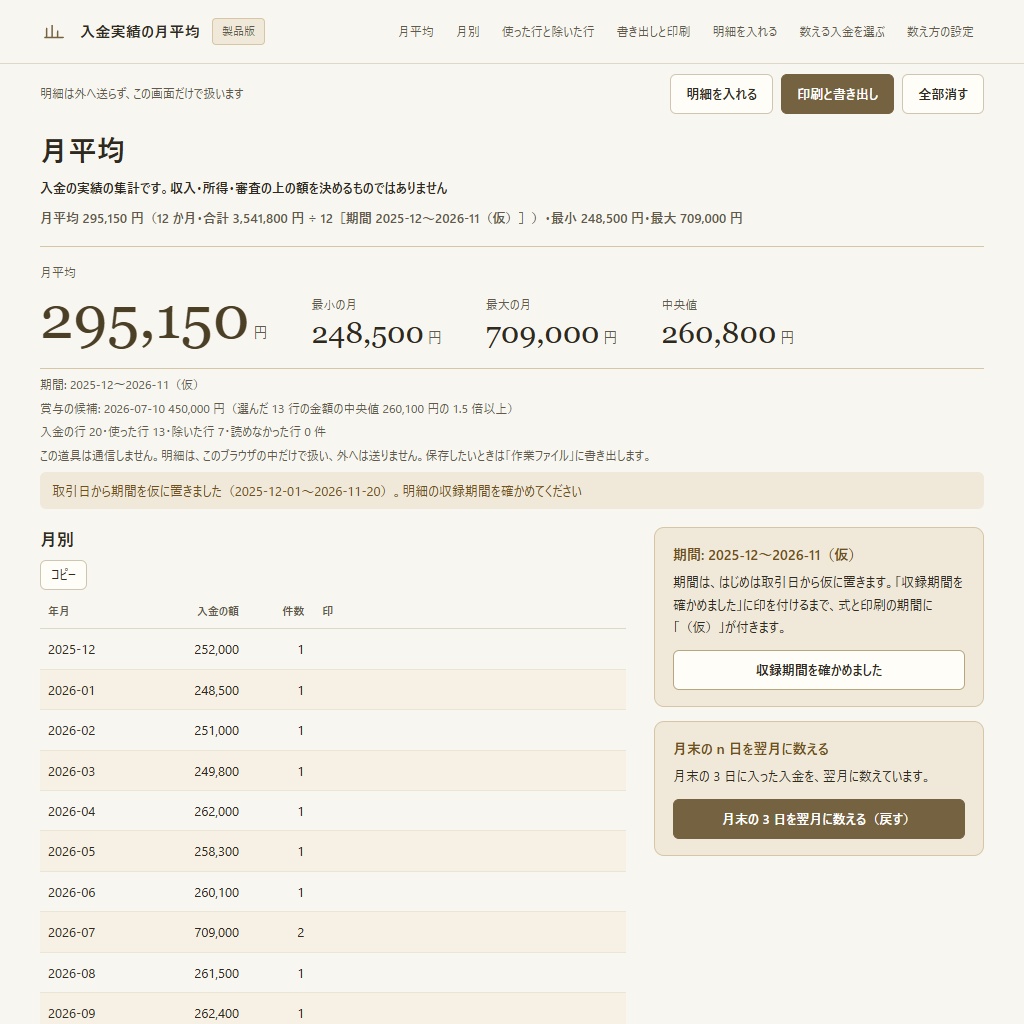Viewport: 1024px width, 1024px height.
Task: Go to 書き出しと印刷 section
Action: (x=653, y=31)
